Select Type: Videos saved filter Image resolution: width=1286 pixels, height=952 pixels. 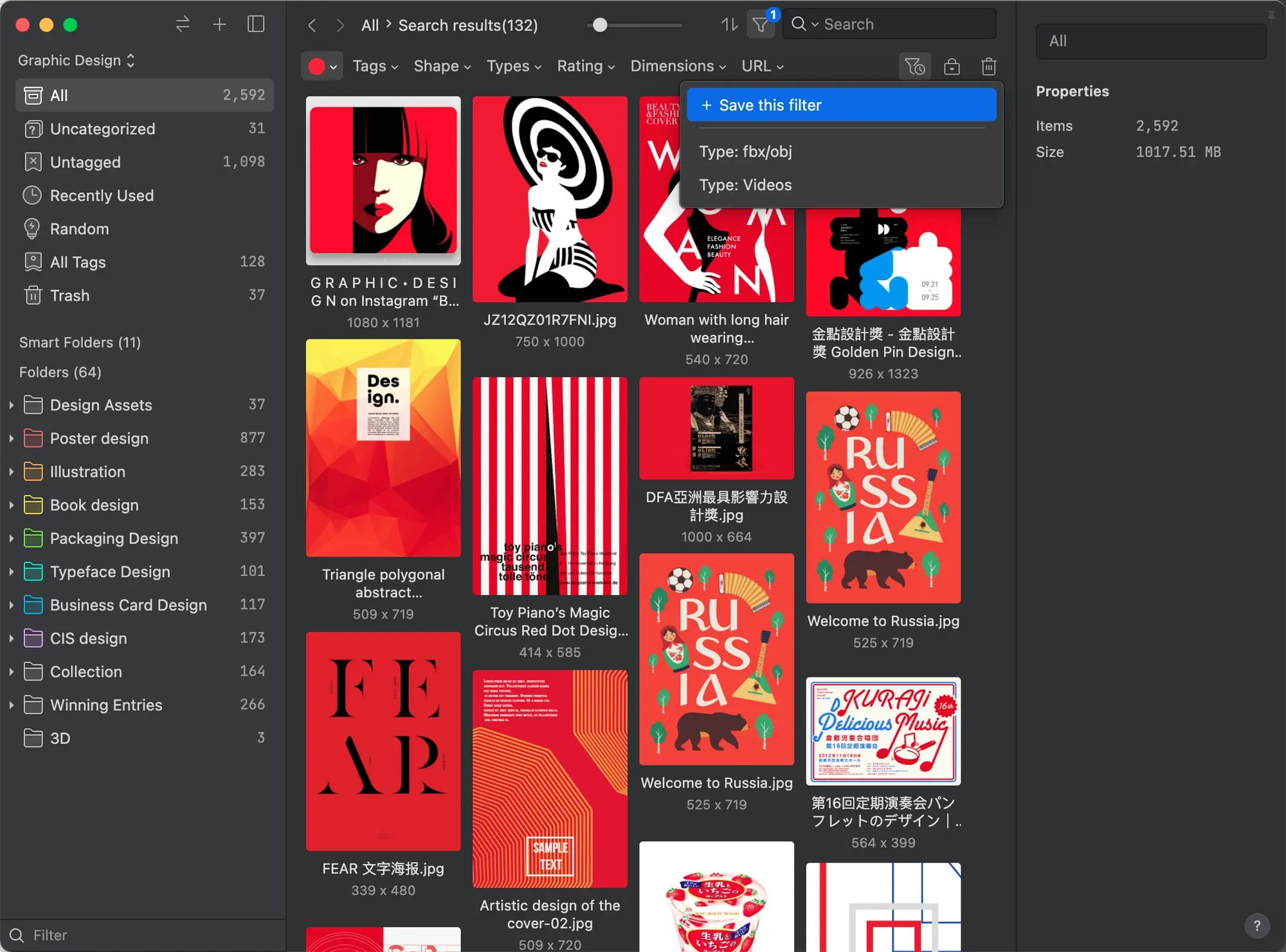point(745,185)
